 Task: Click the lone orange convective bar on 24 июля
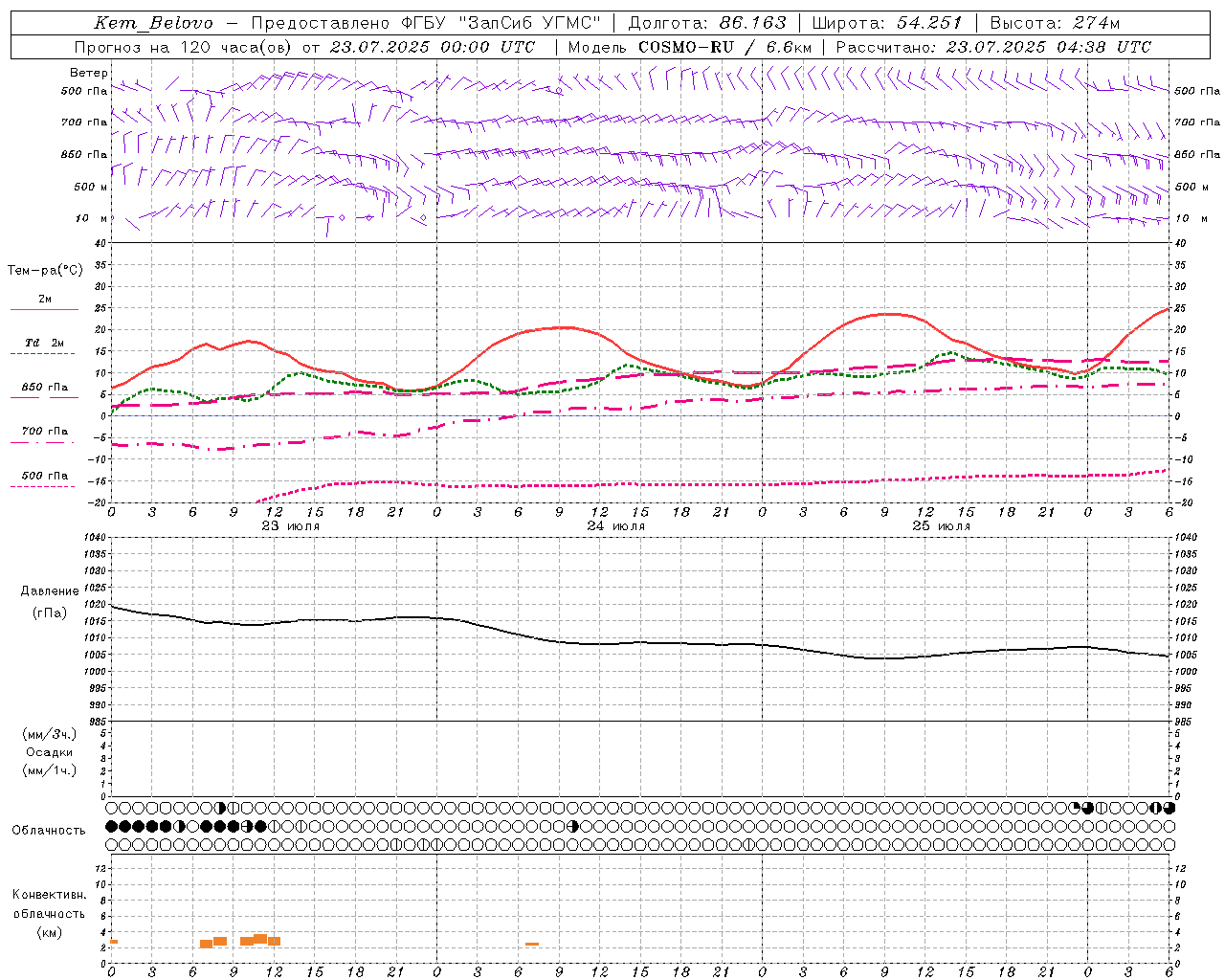pos(532,945)
